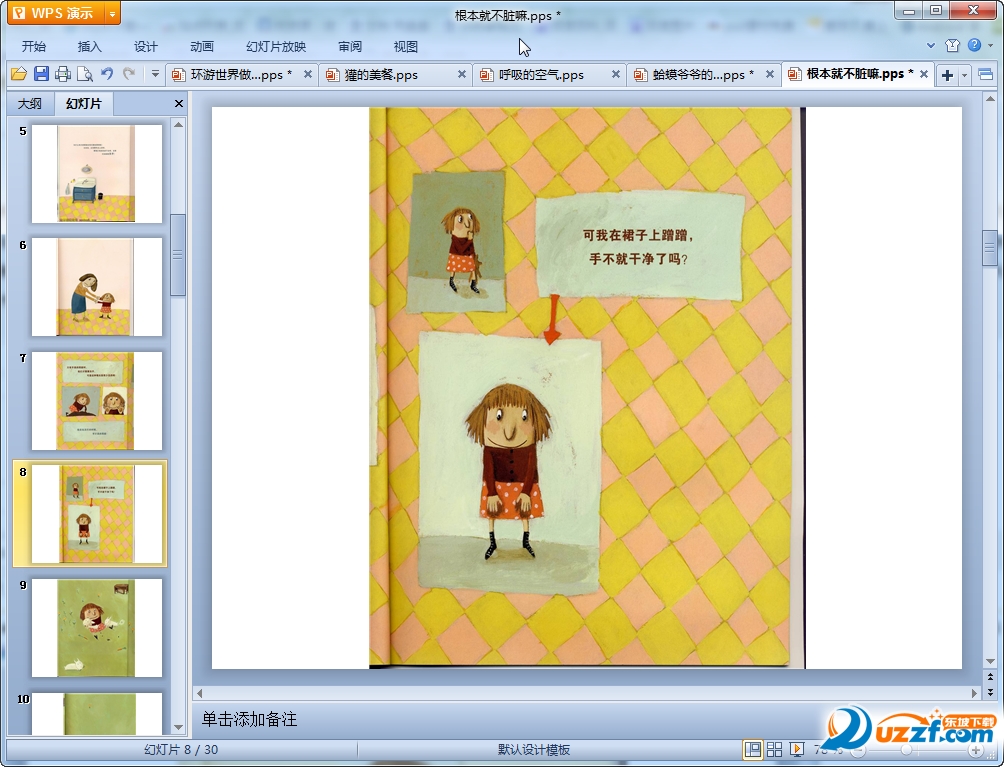Open the WPS 演示 application menu dropdown arrow

(111, 13)
